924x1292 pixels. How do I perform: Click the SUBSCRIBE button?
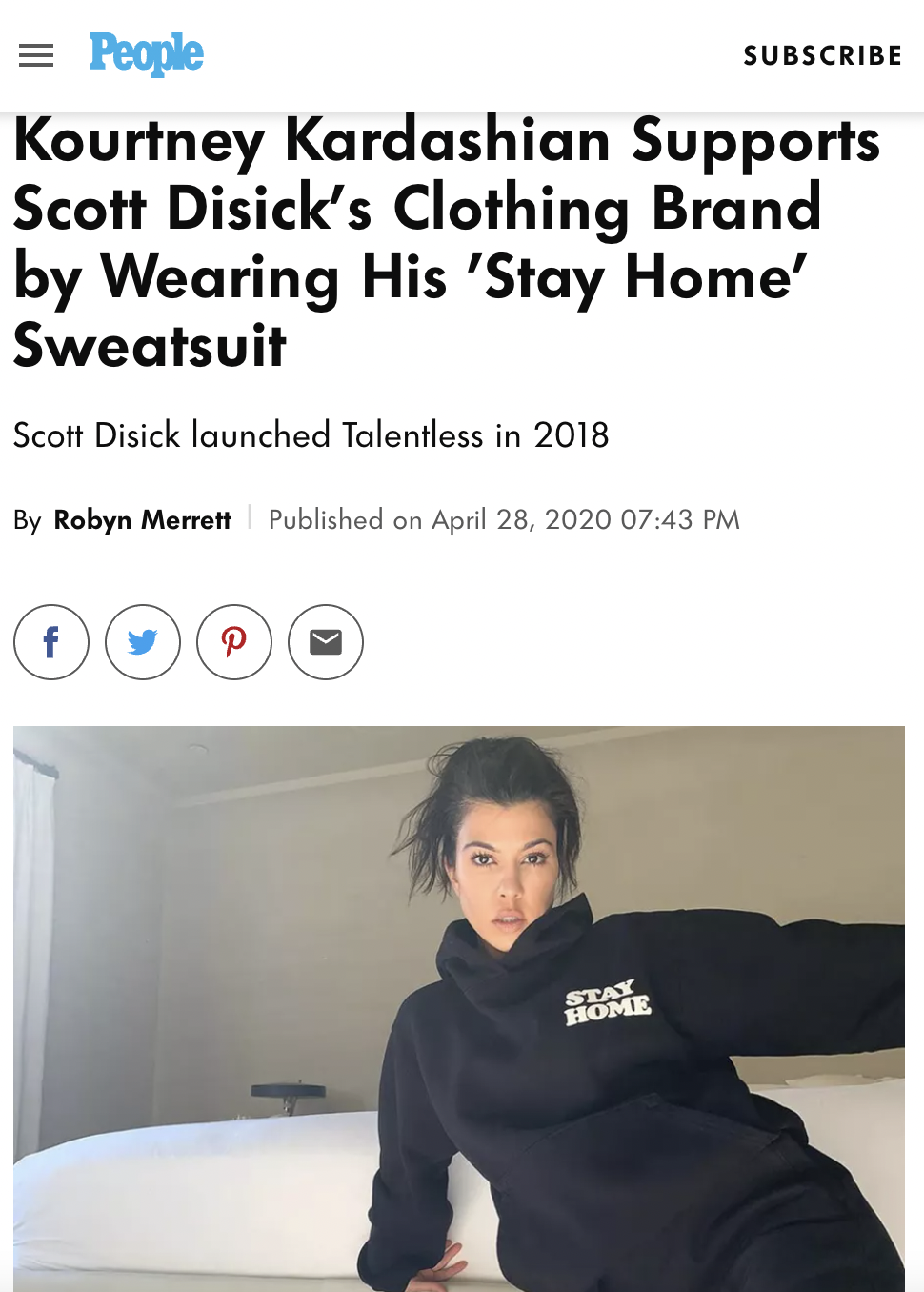(x=823, y=56)
